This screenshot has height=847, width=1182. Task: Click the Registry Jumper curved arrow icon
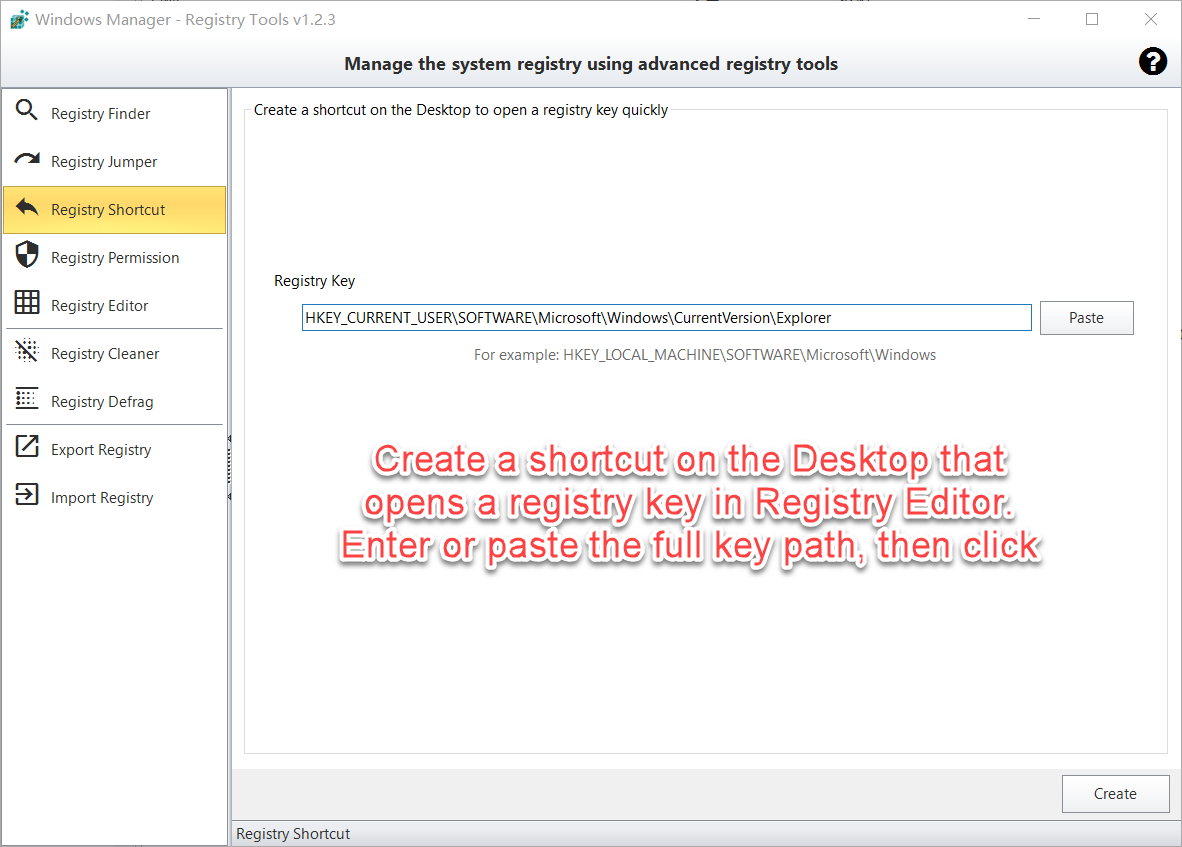[26, 159]
